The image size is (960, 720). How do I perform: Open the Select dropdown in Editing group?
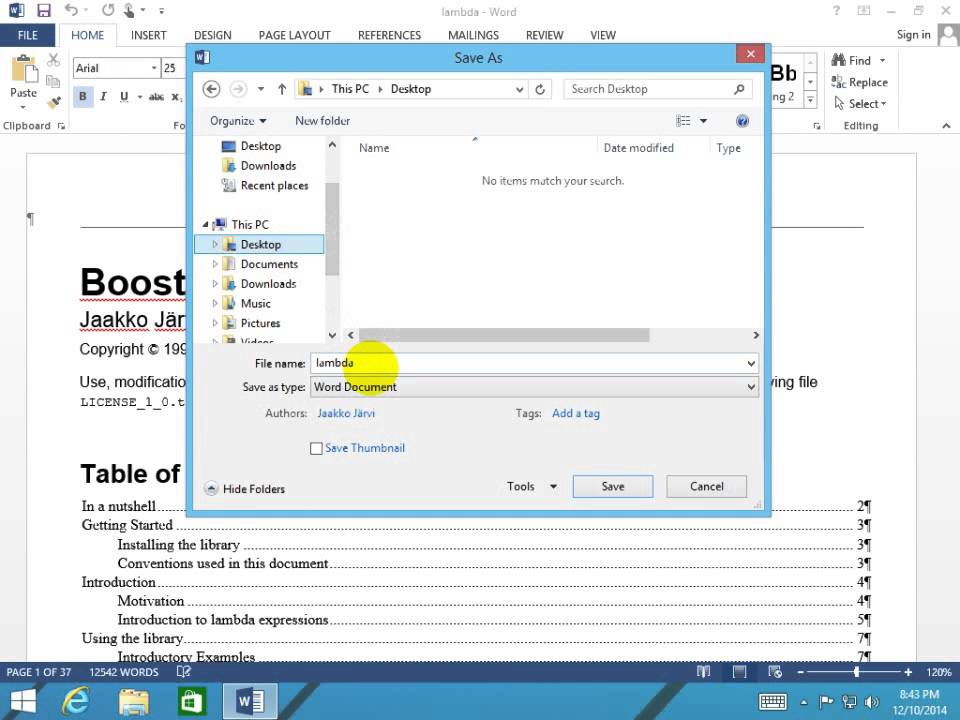pos(861,104)
